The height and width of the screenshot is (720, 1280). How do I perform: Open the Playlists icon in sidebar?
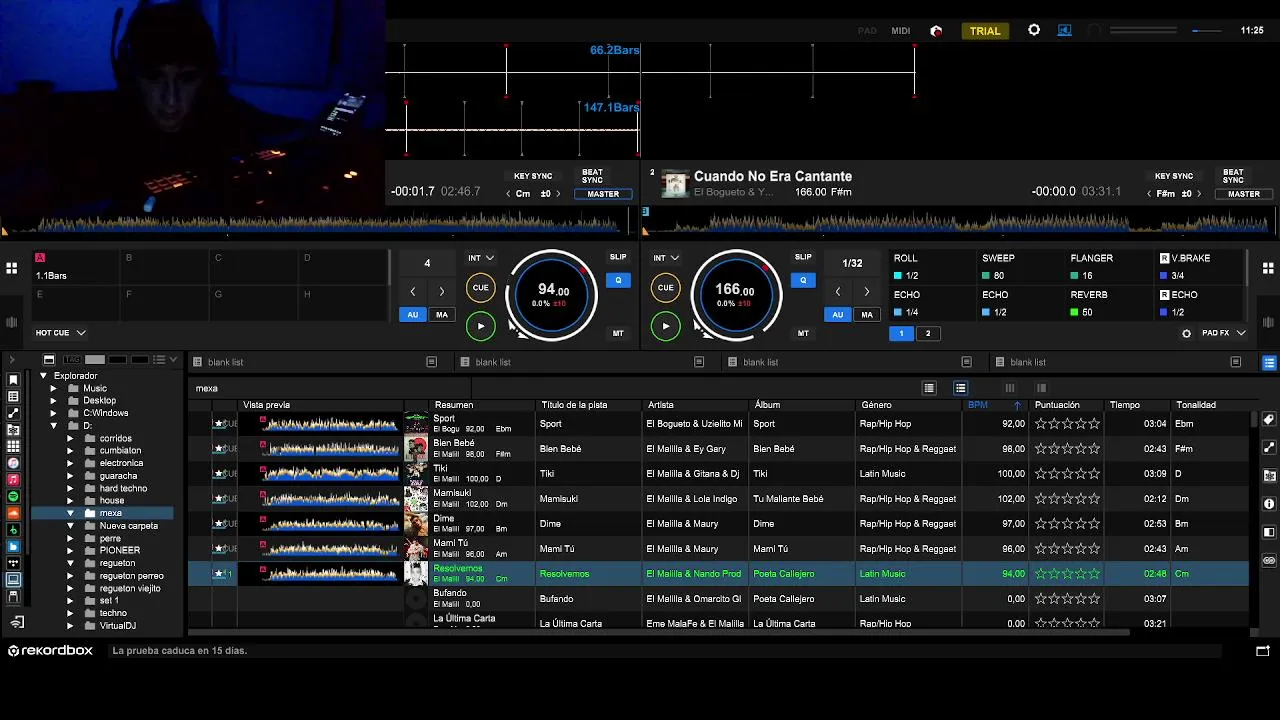(x=13, y=396)
